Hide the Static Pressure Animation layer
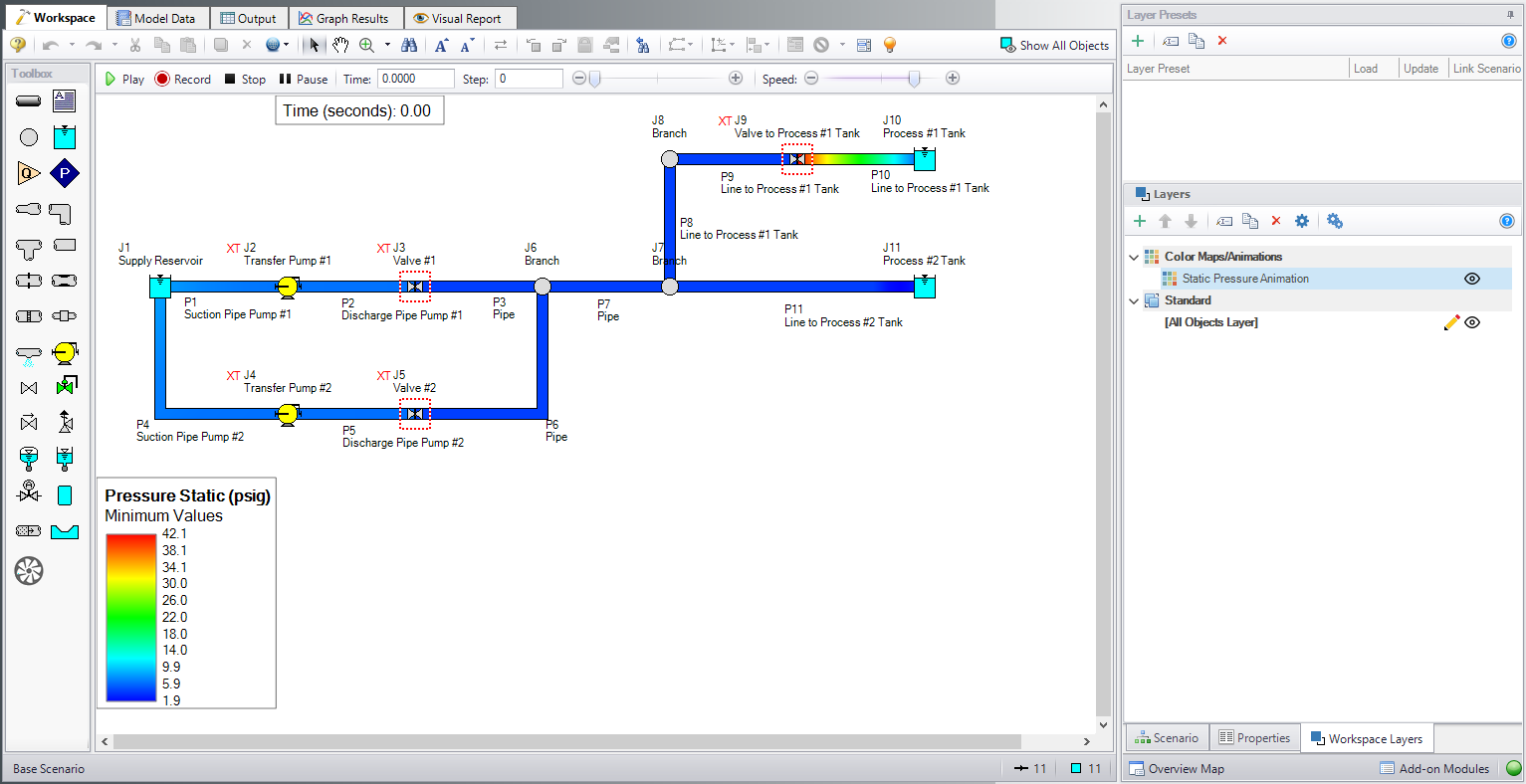This screenshot has height=784, width=1526. [1472, 279]
